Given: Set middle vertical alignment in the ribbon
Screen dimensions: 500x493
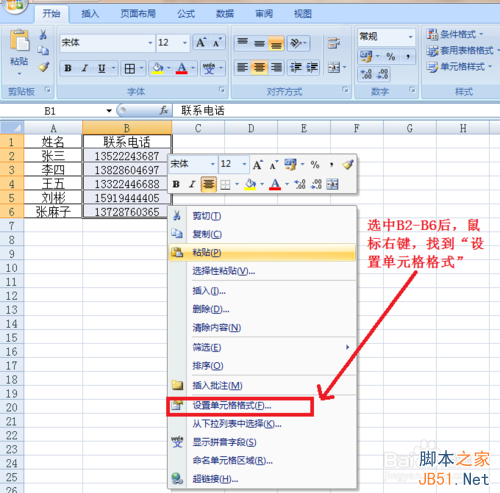Looking at the screenshot, I should point(259,43).
